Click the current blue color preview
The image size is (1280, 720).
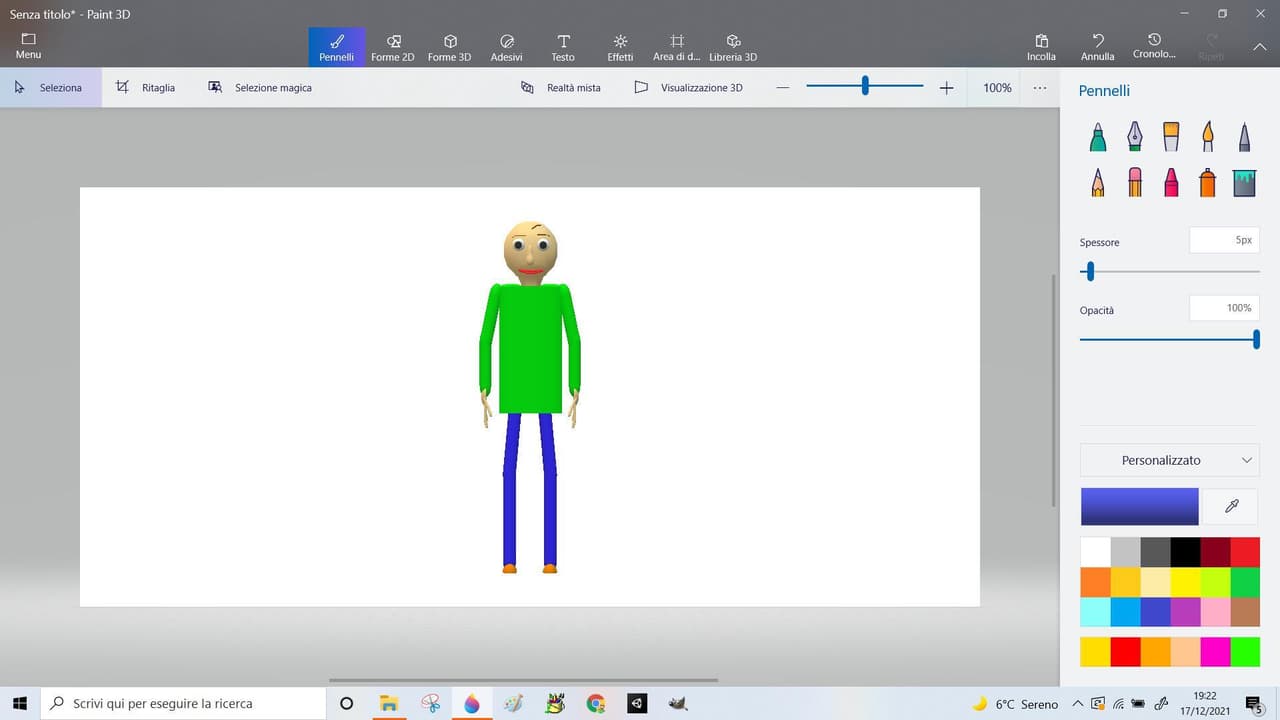1140,507
